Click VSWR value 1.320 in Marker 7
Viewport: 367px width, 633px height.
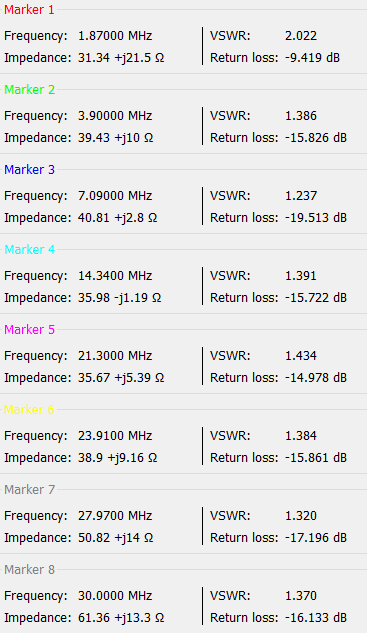click(x=301, y=516)
